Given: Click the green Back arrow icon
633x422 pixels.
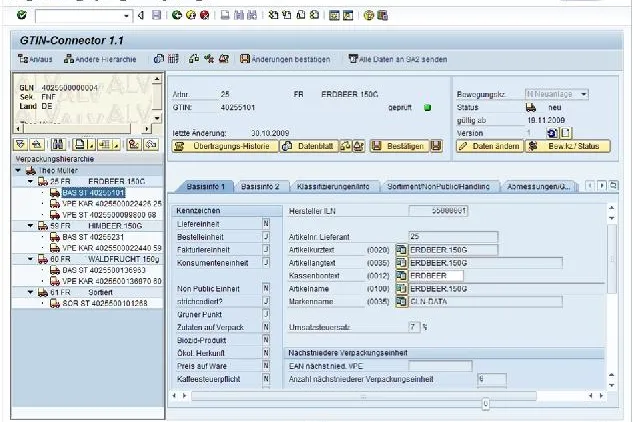Looking at the screenshot, I should [x=176, y=15].
